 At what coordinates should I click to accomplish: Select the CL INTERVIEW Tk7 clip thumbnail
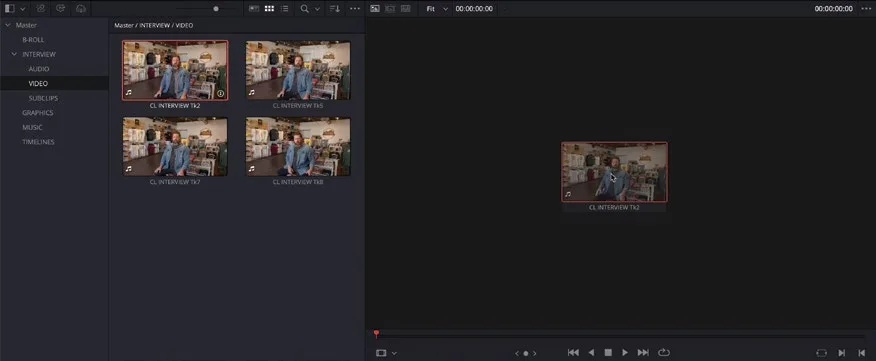175,146
